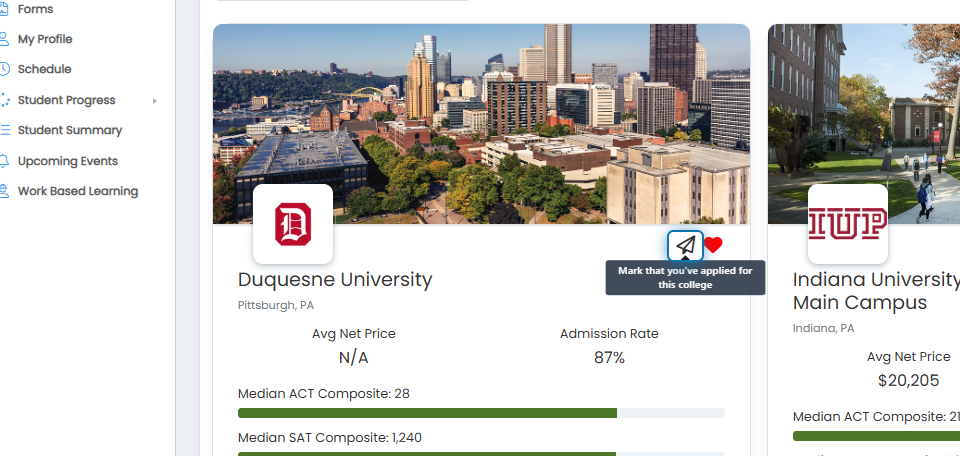Click the Forms sidebar icon
The image size is (960, 456).
tap(4, 9)
